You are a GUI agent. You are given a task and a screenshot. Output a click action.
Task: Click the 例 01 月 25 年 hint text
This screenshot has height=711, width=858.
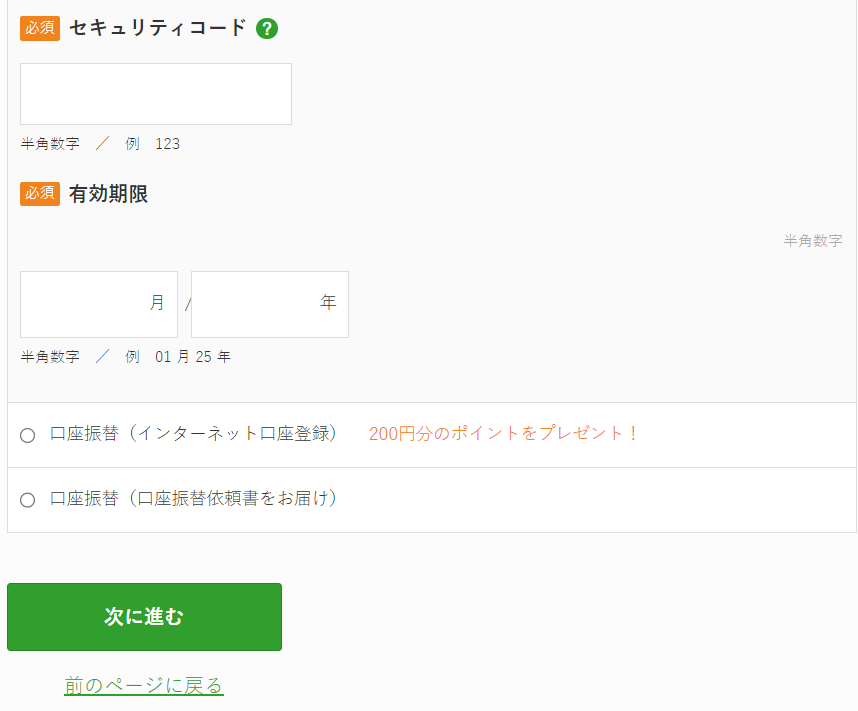(x=178, y=357)
